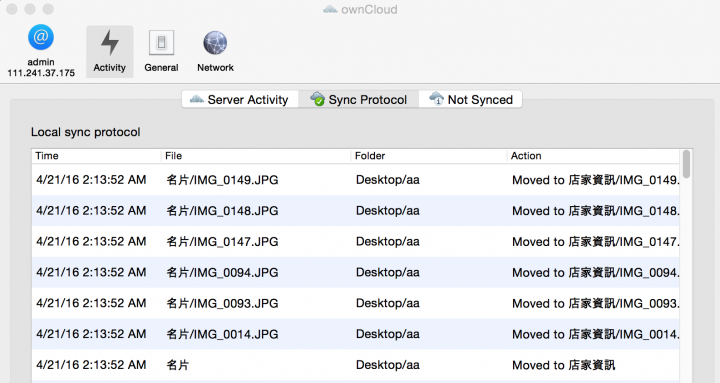The image size is (720, 383).
Task: Select the Activity lightning bolt icon
Action: coord(110,42)
